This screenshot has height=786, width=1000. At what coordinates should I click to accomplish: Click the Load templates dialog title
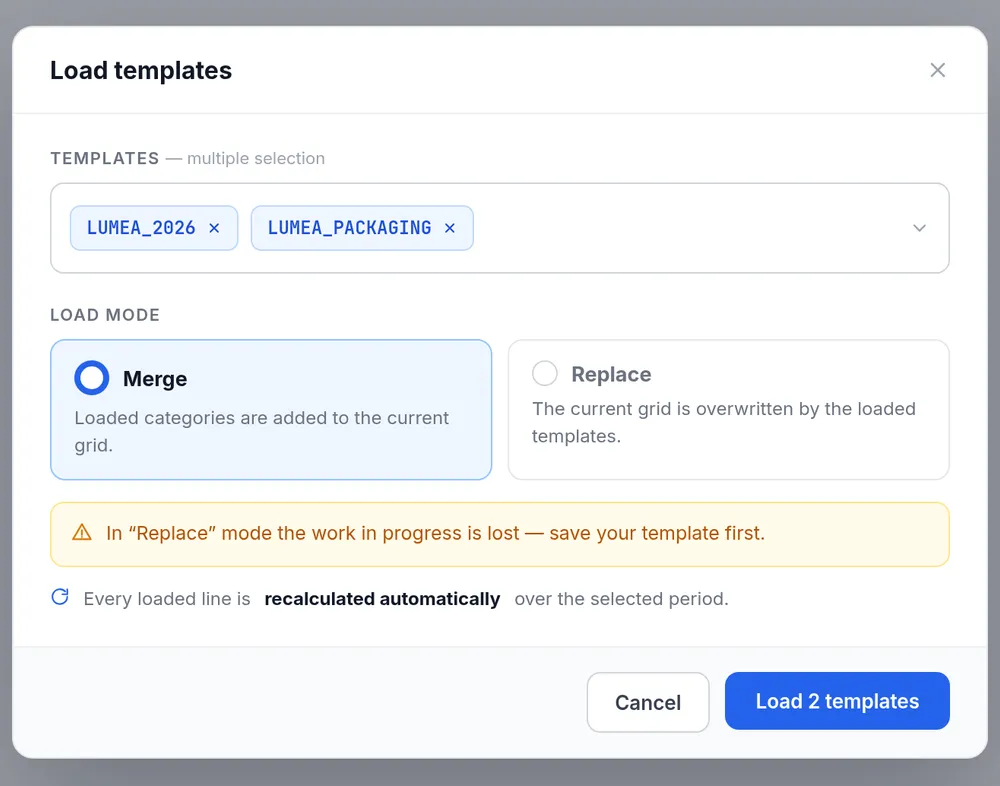coord(141,70)
